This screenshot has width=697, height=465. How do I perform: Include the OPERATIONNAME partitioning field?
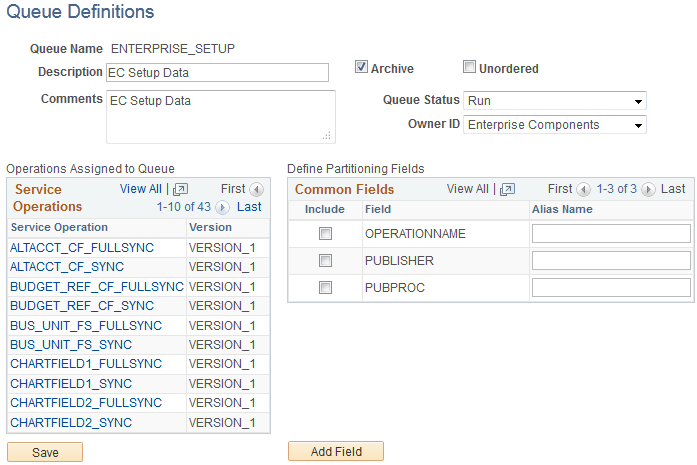(x=324, y=233)
